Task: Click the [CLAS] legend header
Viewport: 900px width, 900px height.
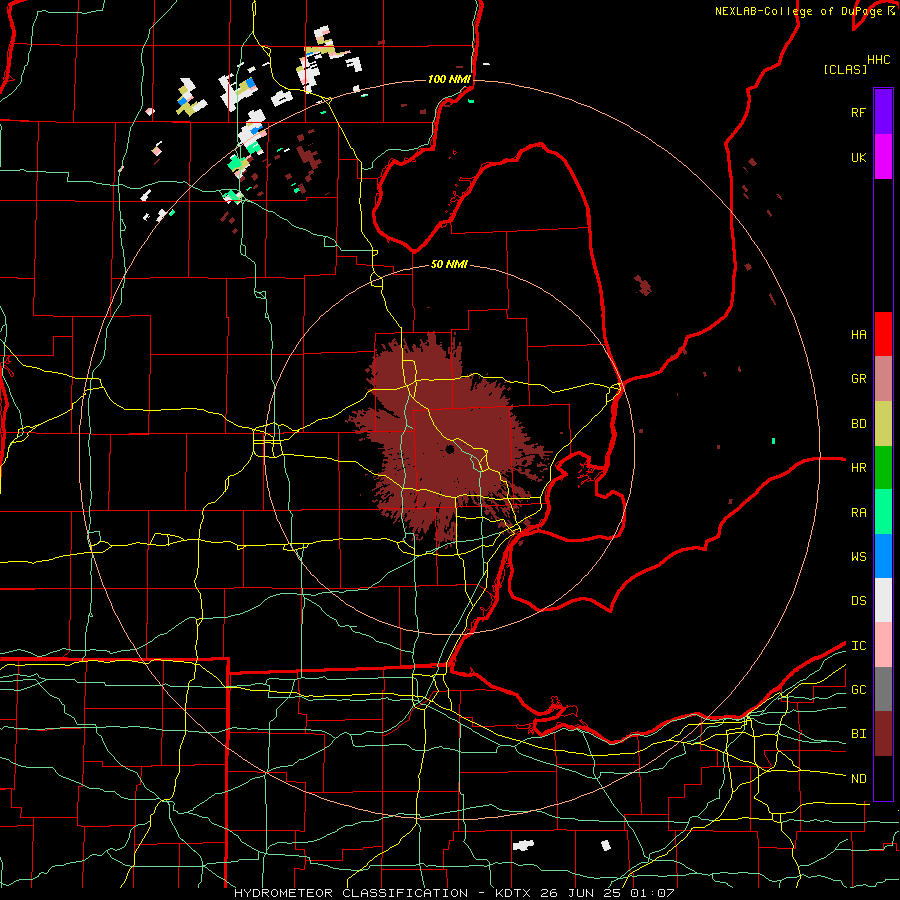Action: [845, 69]
